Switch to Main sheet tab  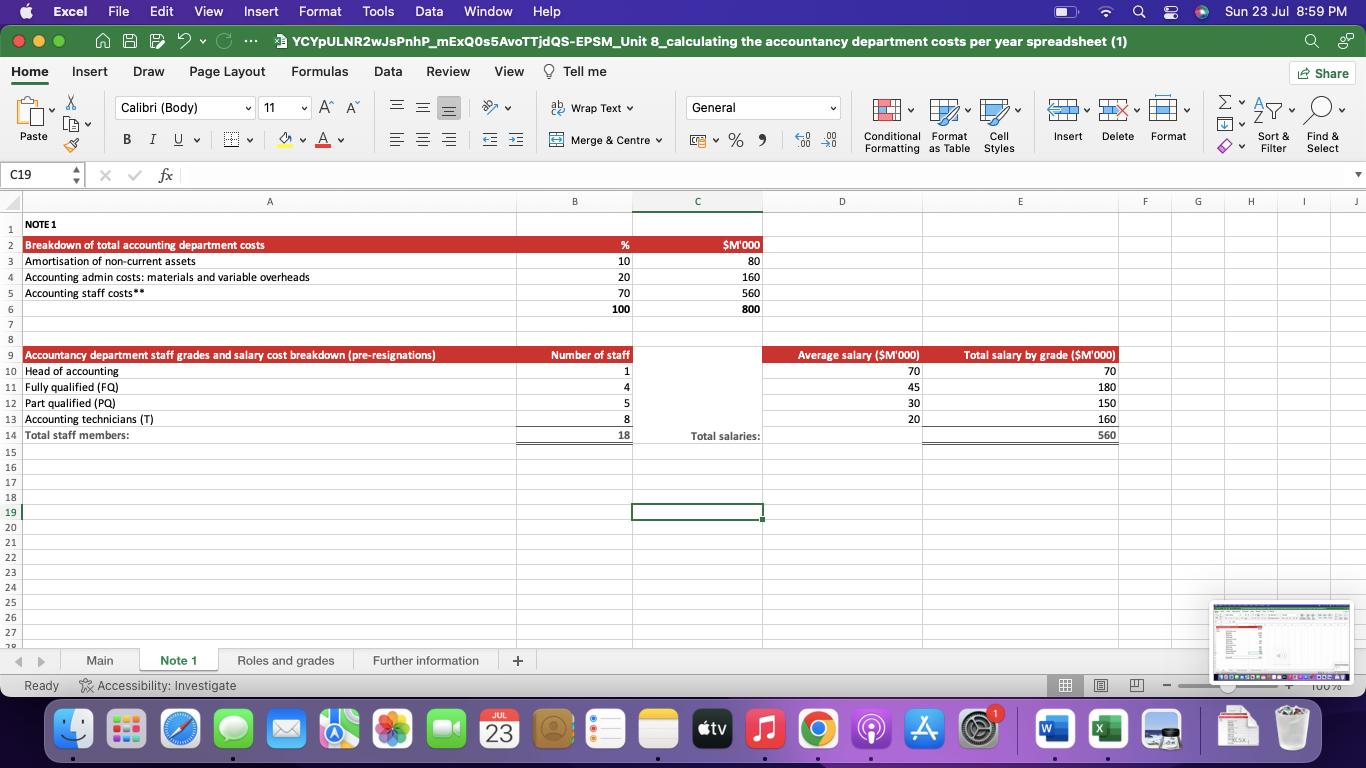99,661
